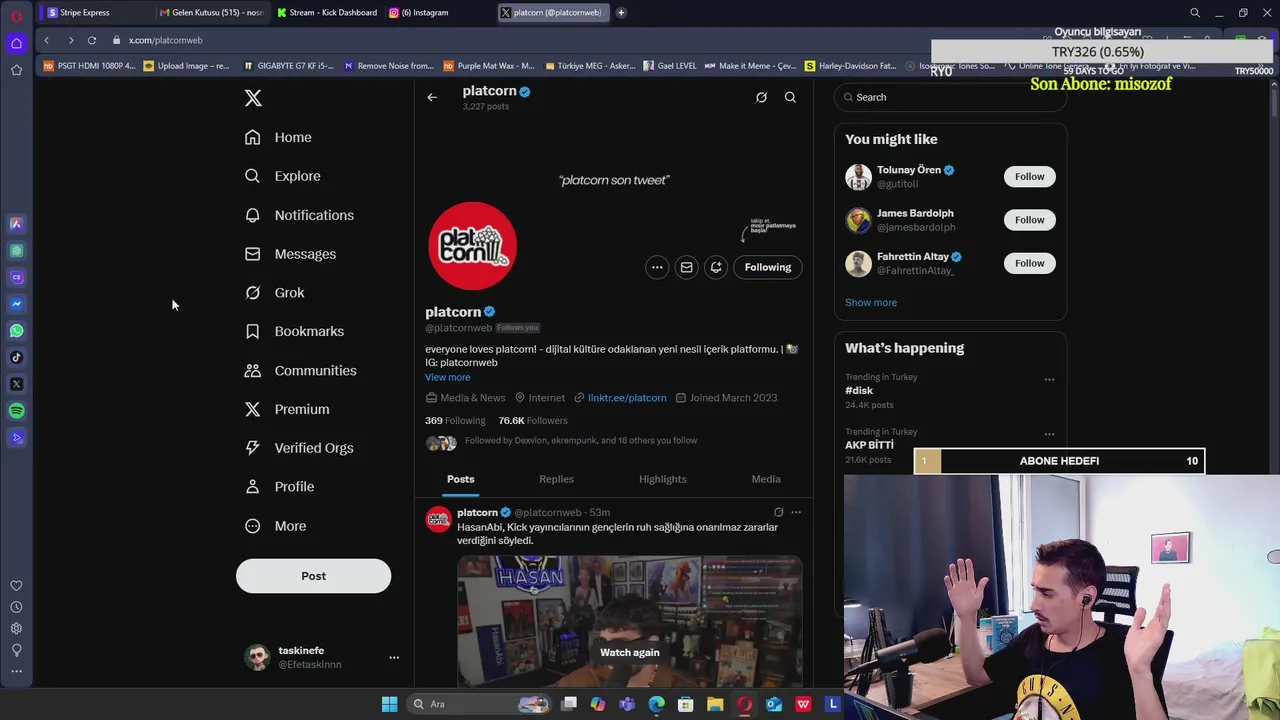
Task: Open the #disk trending topic
Action: coord(859,391)
